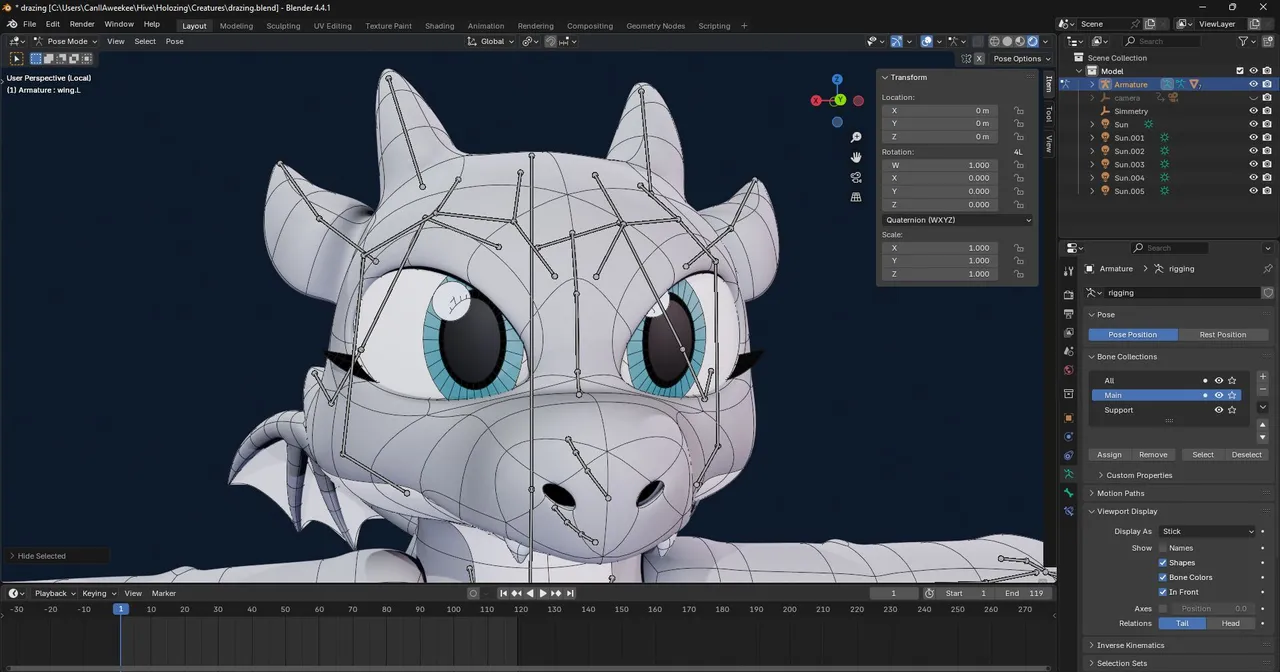Image resolution: width=1280 pixels, height=672 pixels.
Task: Jump to timeline start playback icon
Action: [x=504, y=593]
